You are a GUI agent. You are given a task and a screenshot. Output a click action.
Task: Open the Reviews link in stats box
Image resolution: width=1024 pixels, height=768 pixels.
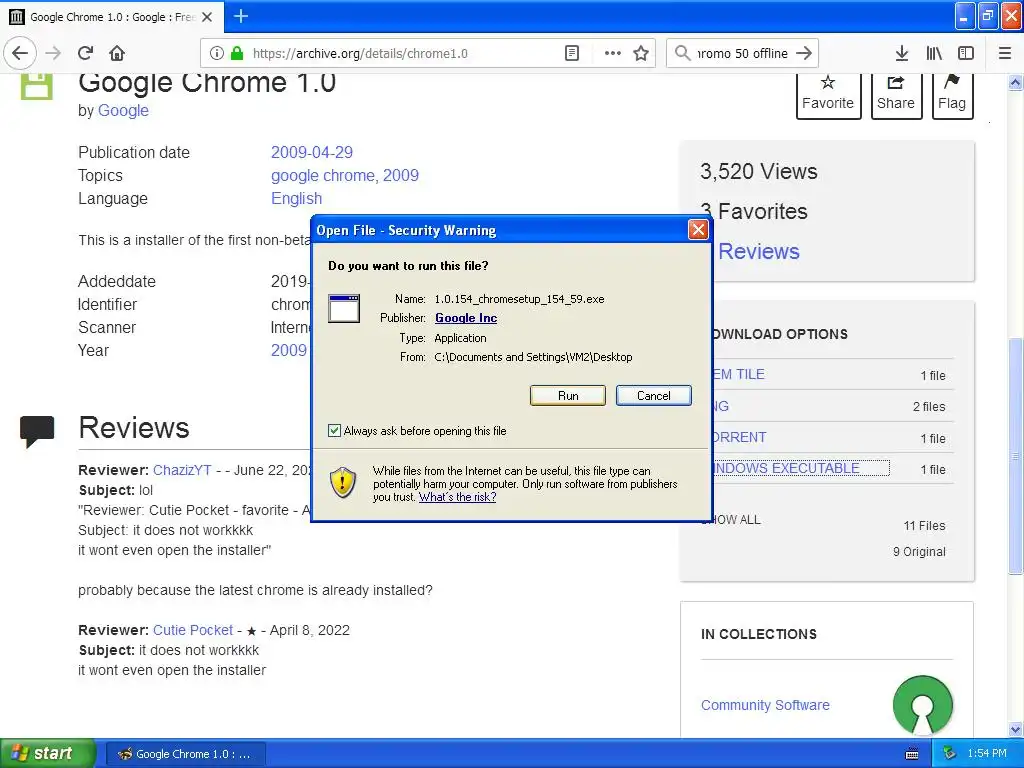pos(758,251)
